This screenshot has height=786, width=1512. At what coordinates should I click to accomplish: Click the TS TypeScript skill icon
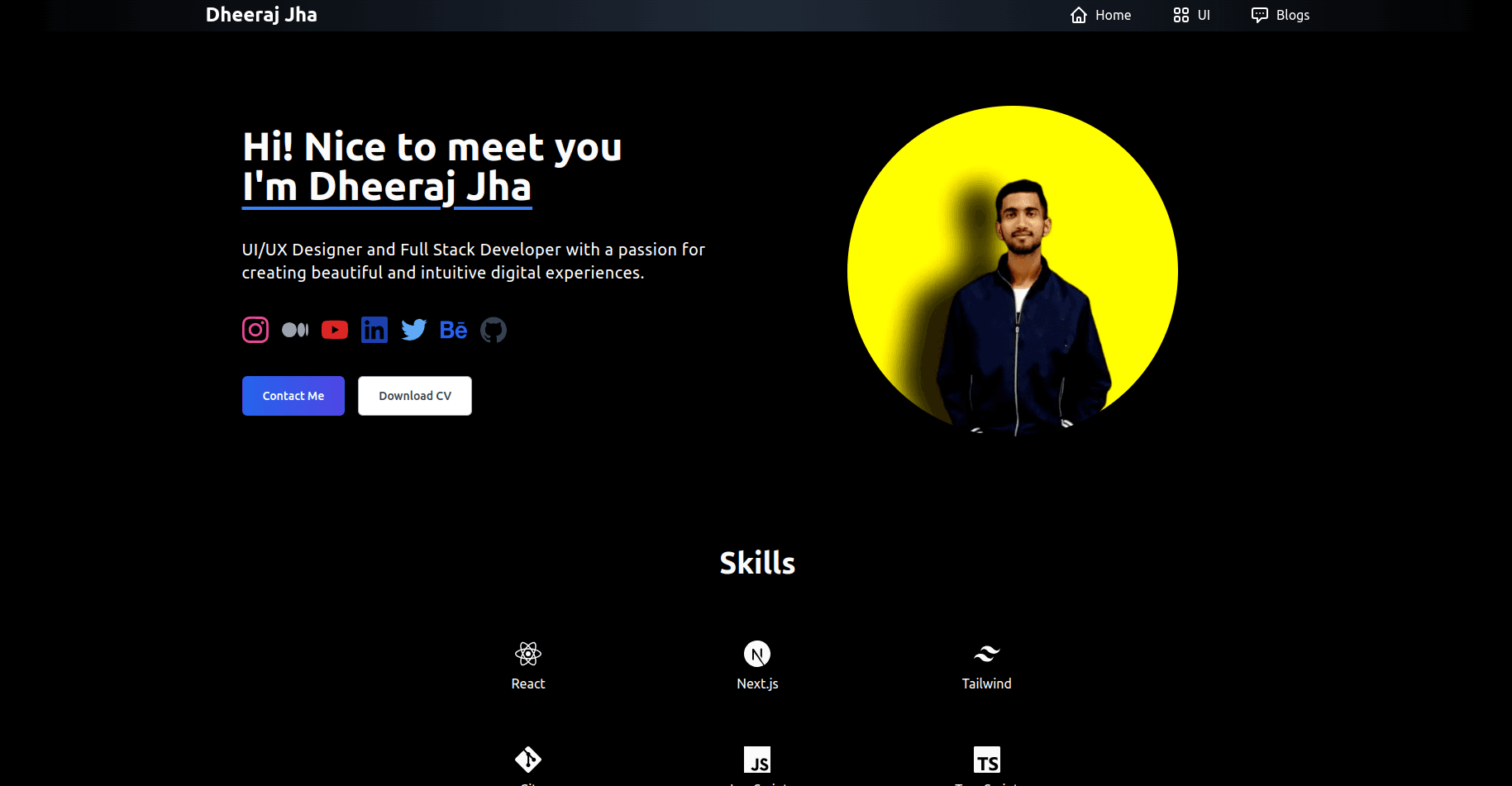click(987, 760)
